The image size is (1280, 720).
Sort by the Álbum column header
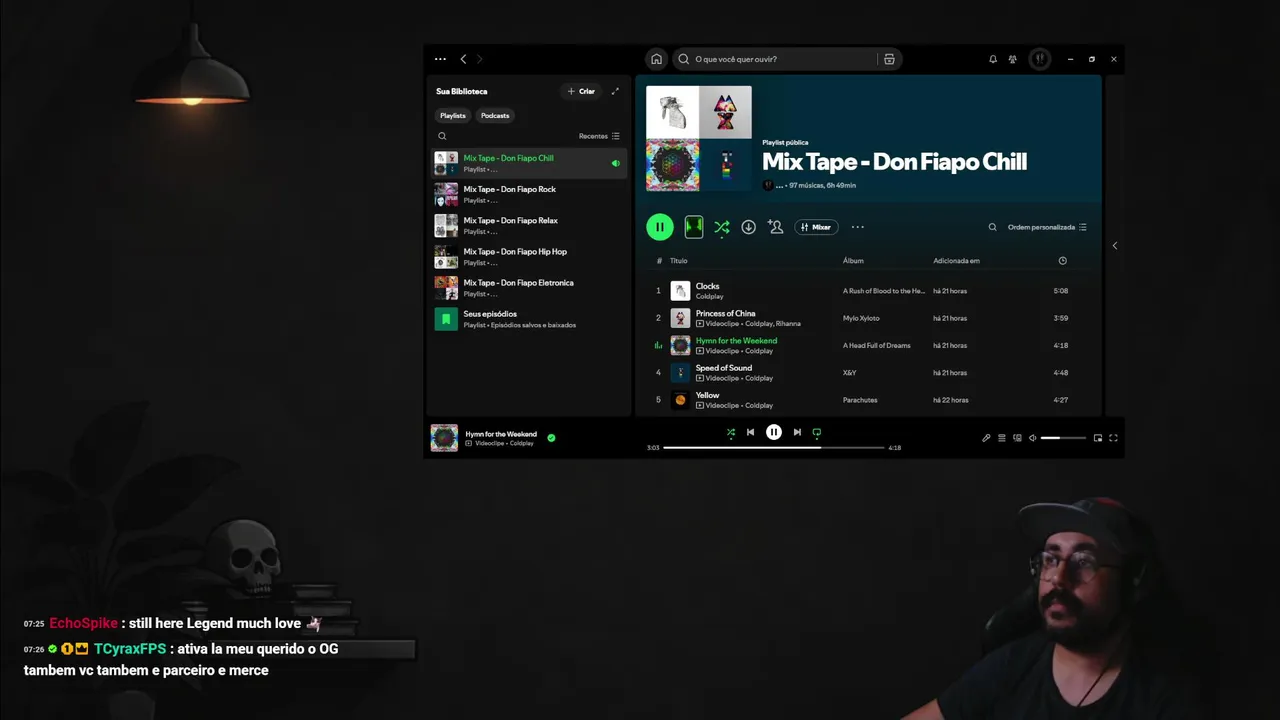[853, 261]
